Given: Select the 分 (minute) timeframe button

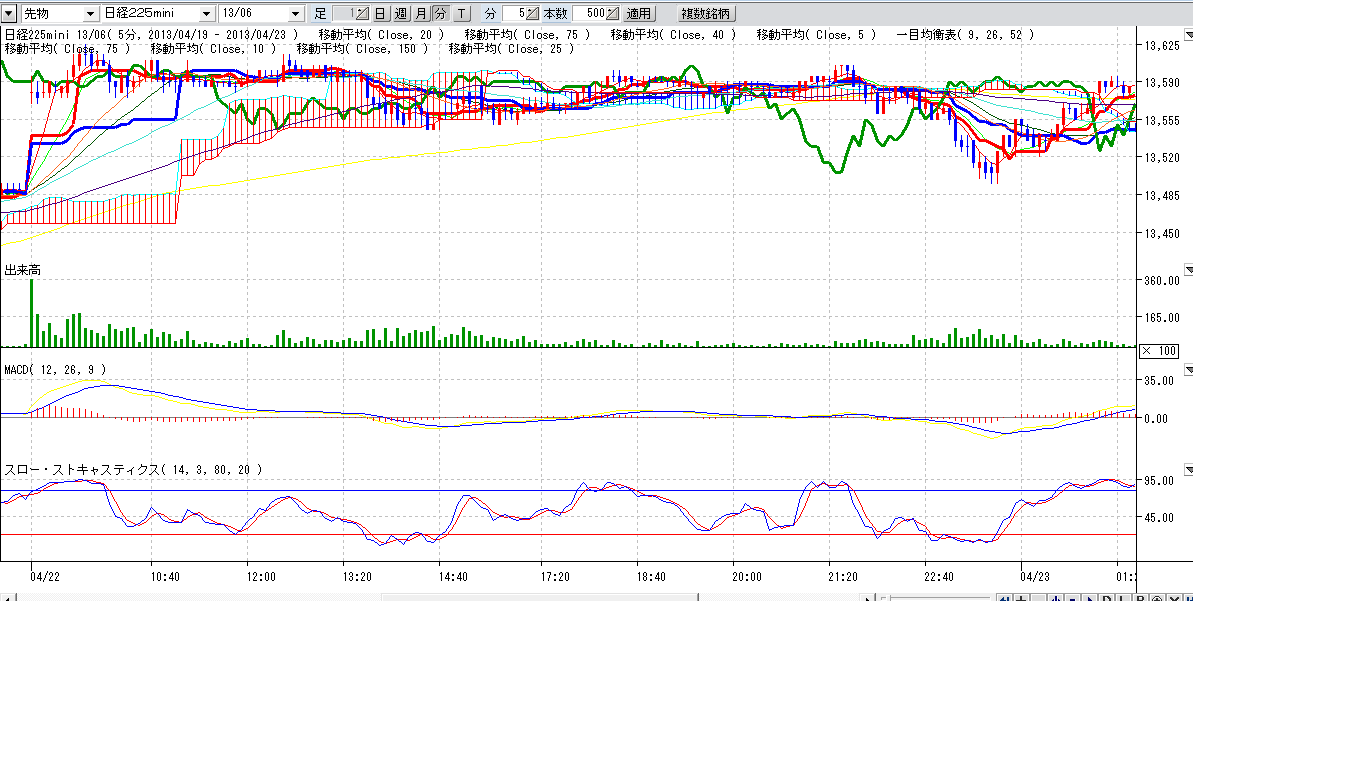Looking at the screenshot, I should pyautogui.click(x=440, y=14).
